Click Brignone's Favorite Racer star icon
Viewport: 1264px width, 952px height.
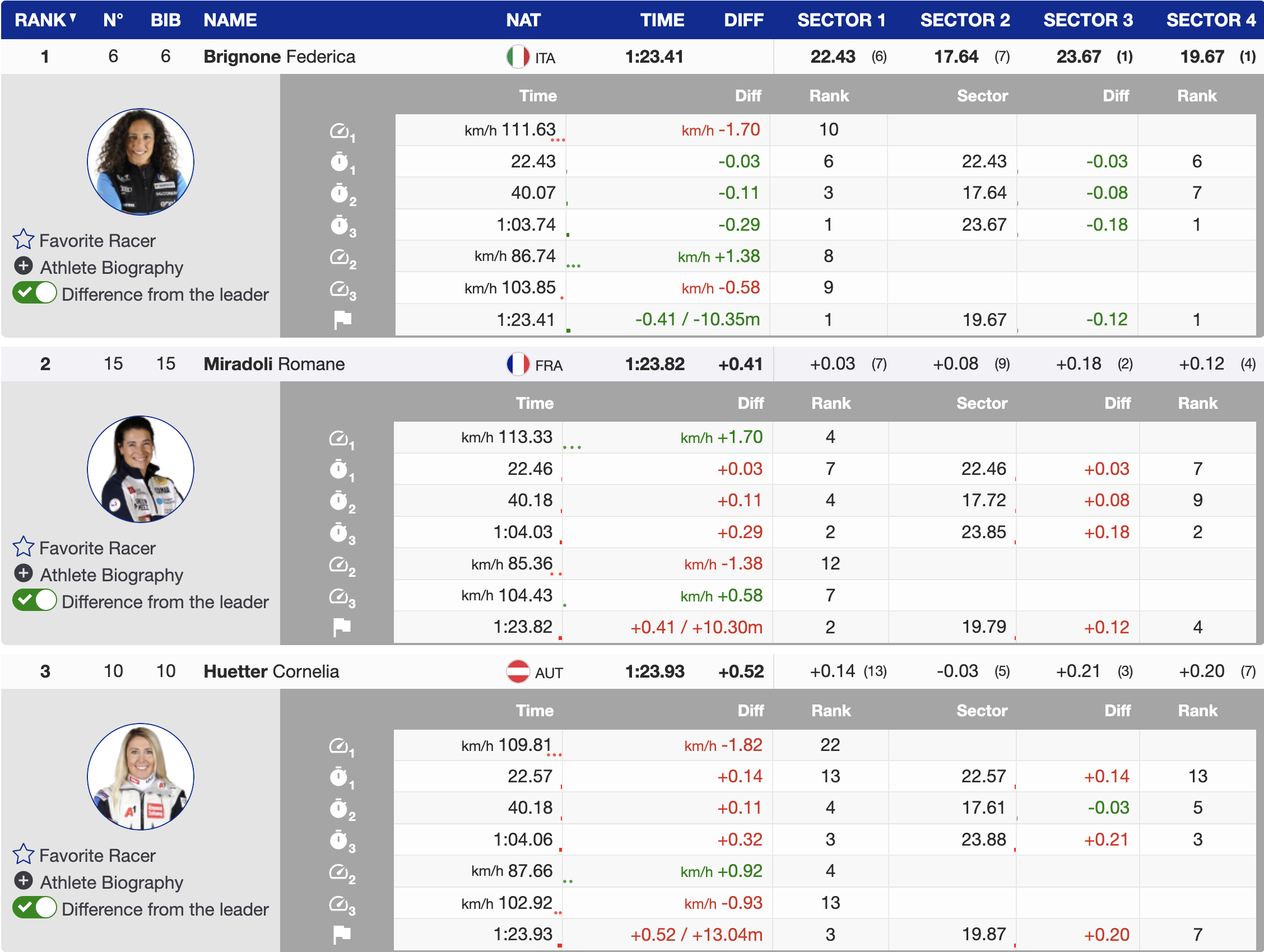coord(24,240)
